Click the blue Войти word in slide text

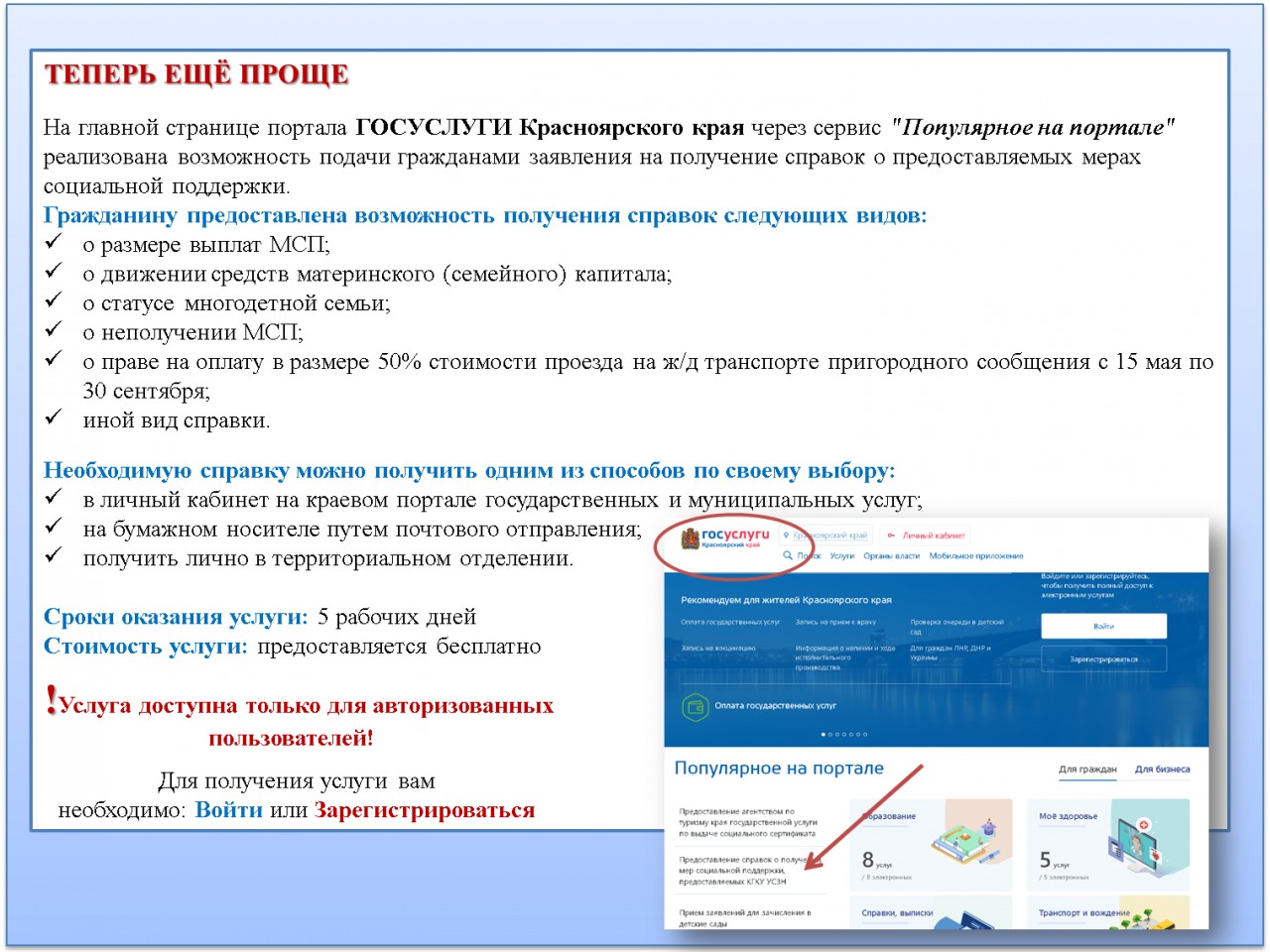point(229,810)
